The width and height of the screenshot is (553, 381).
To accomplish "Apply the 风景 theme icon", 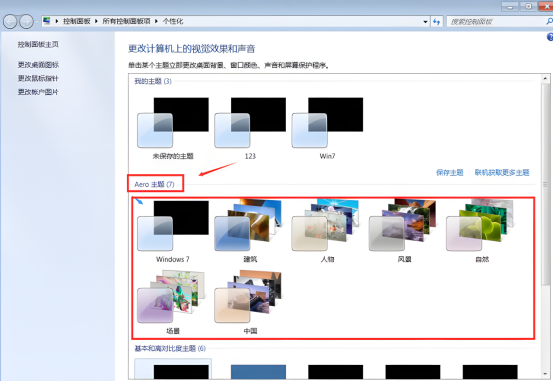I will coord(405,231).
